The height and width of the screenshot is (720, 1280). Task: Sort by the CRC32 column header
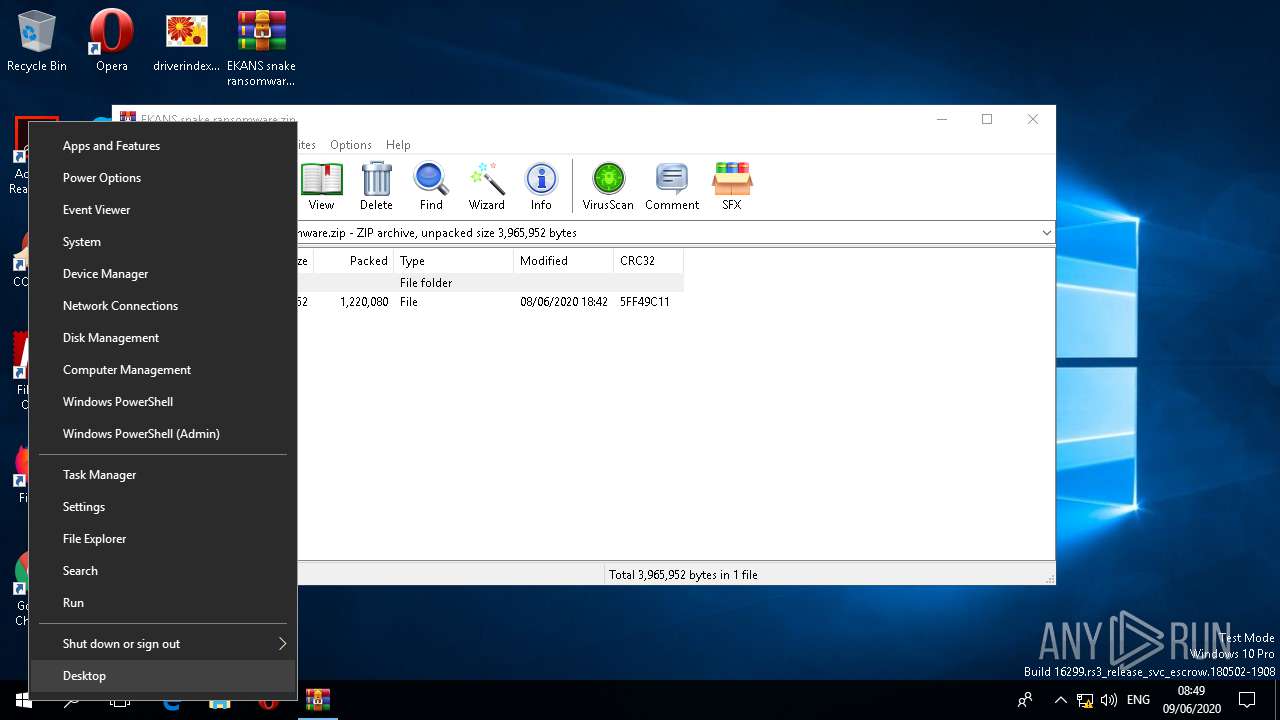(x=648, y=261)
